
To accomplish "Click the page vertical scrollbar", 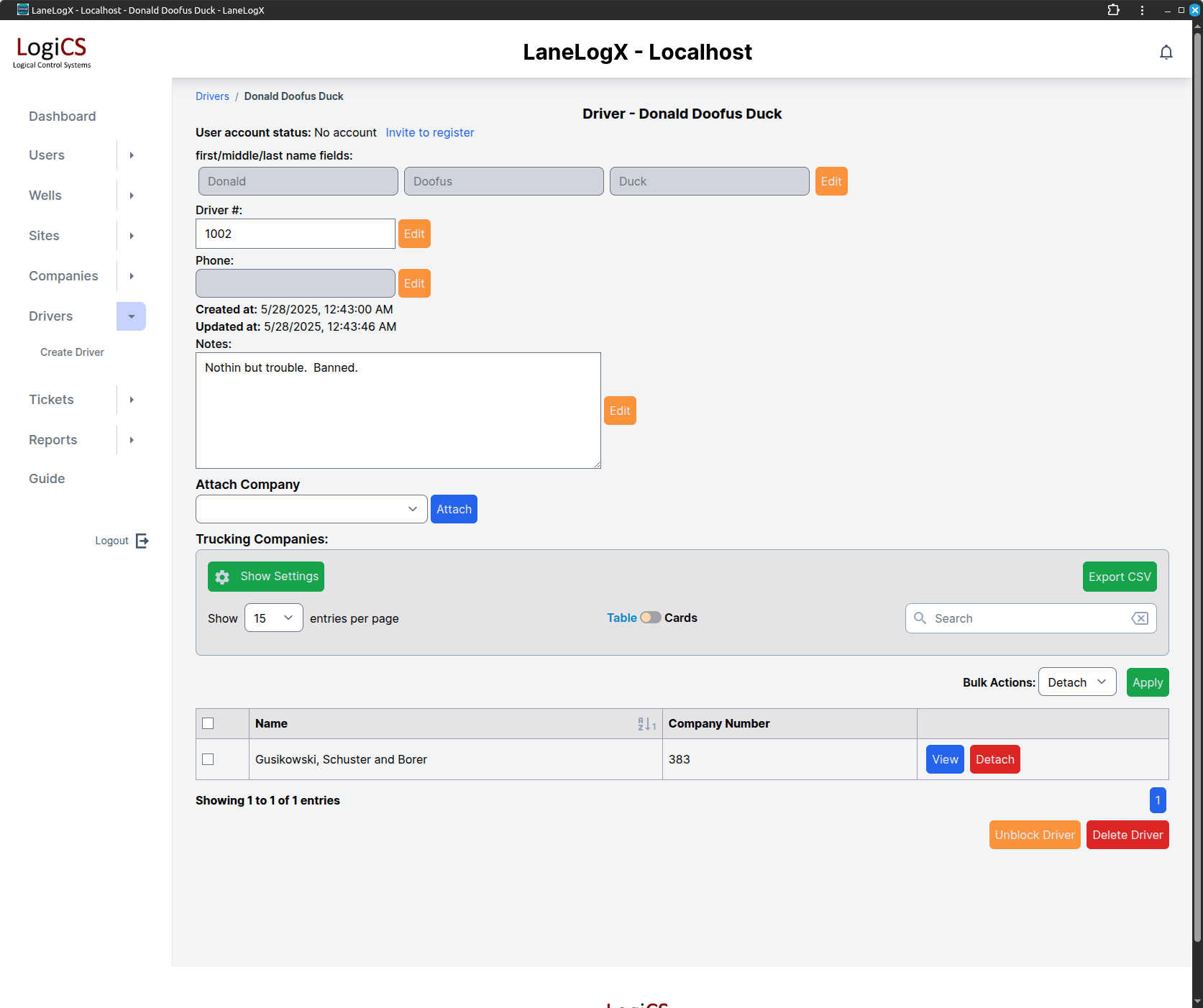I will pyautogui.click(x=1197, y=503).
